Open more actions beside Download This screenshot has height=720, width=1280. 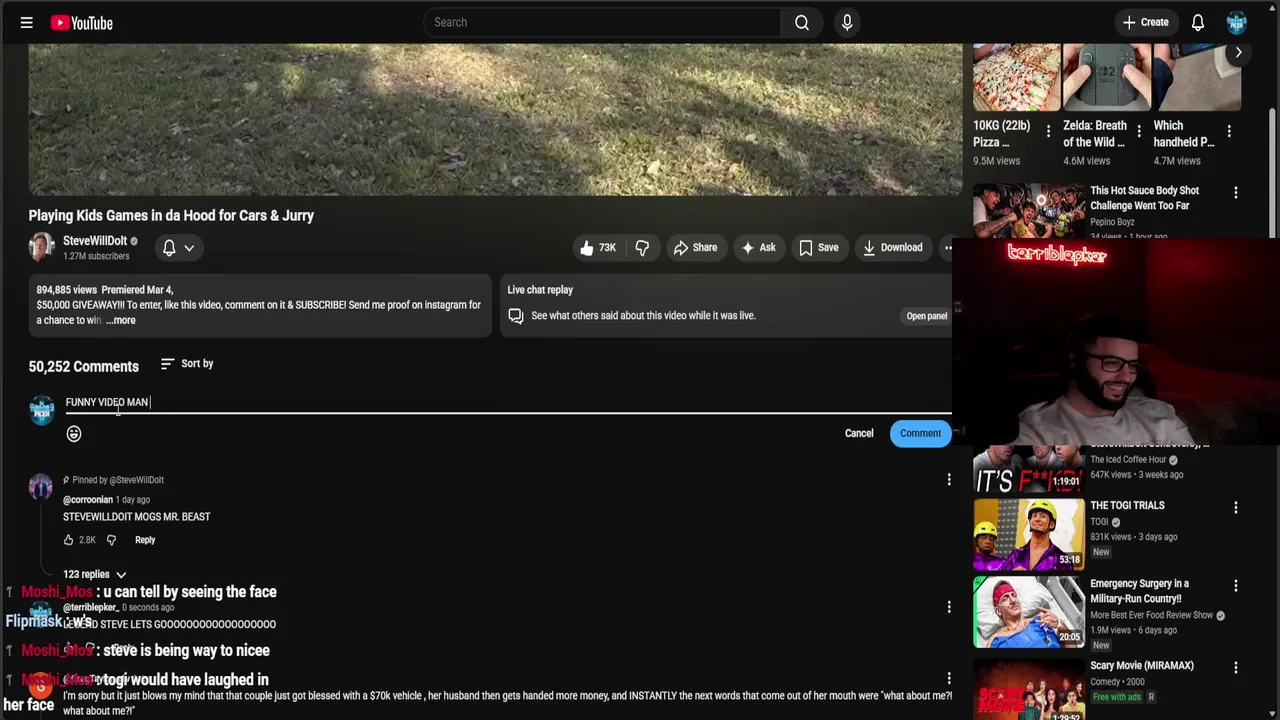point(947,247)
